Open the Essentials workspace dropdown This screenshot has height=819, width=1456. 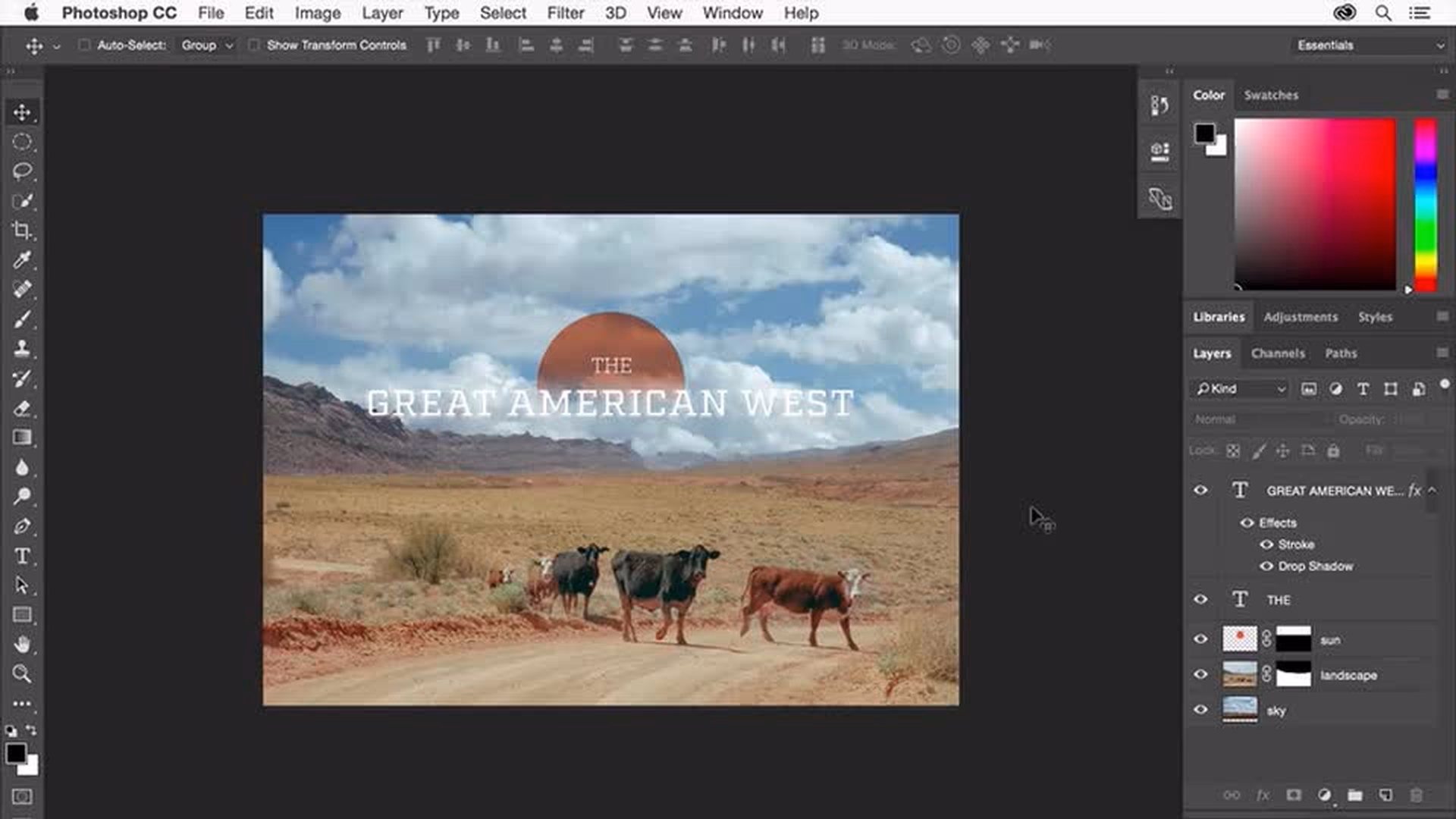coord(1369,45)
